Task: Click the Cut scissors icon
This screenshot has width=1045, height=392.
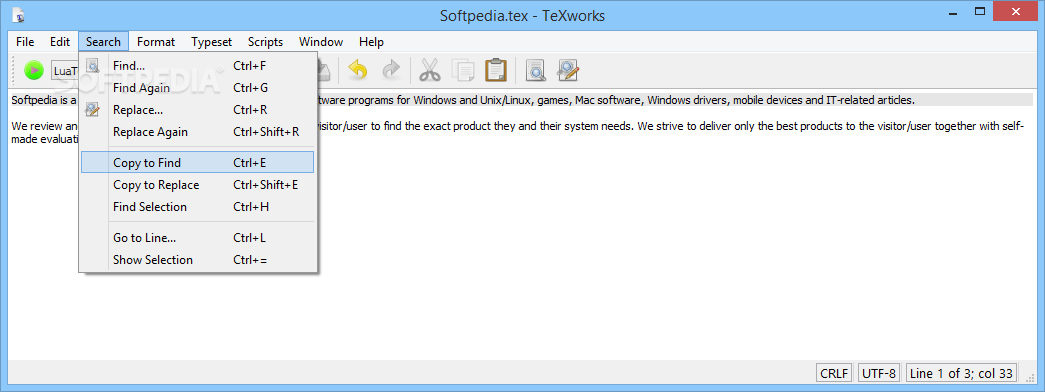Action: (430, 69)
